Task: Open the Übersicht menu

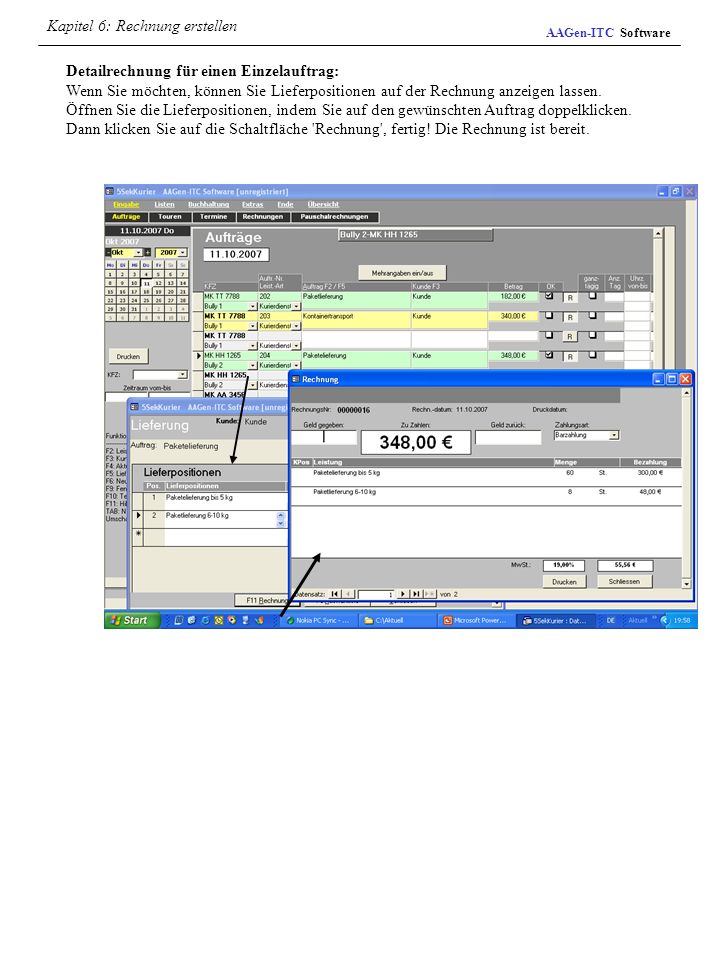Action: point(323,204)
